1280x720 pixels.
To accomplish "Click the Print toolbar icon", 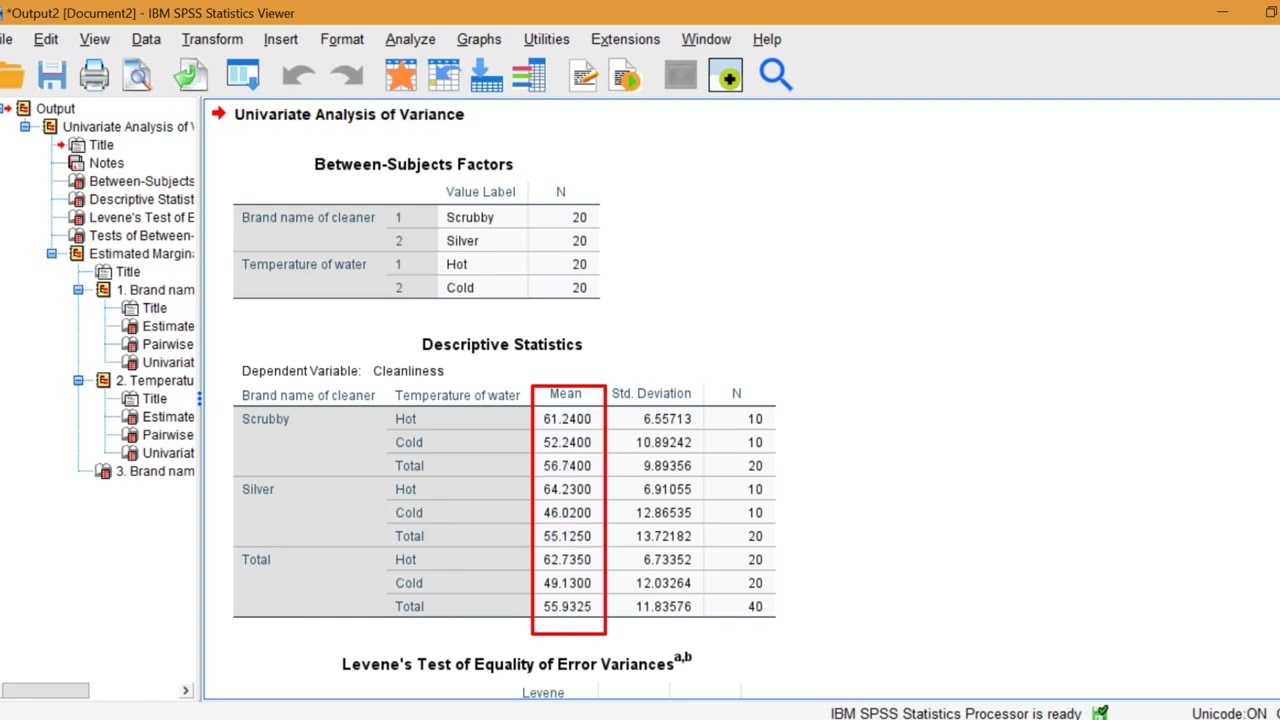I will click(x=94, y=76).
